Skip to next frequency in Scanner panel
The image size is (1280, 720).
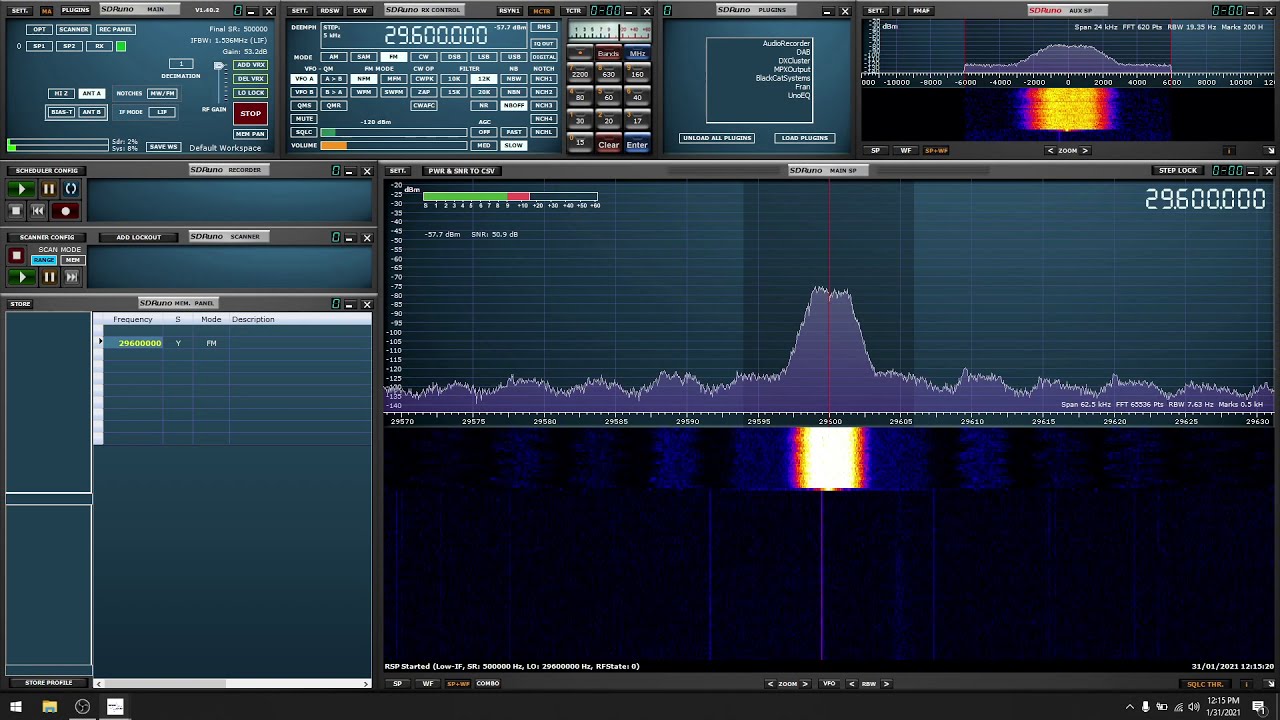(x=71, y=277)
